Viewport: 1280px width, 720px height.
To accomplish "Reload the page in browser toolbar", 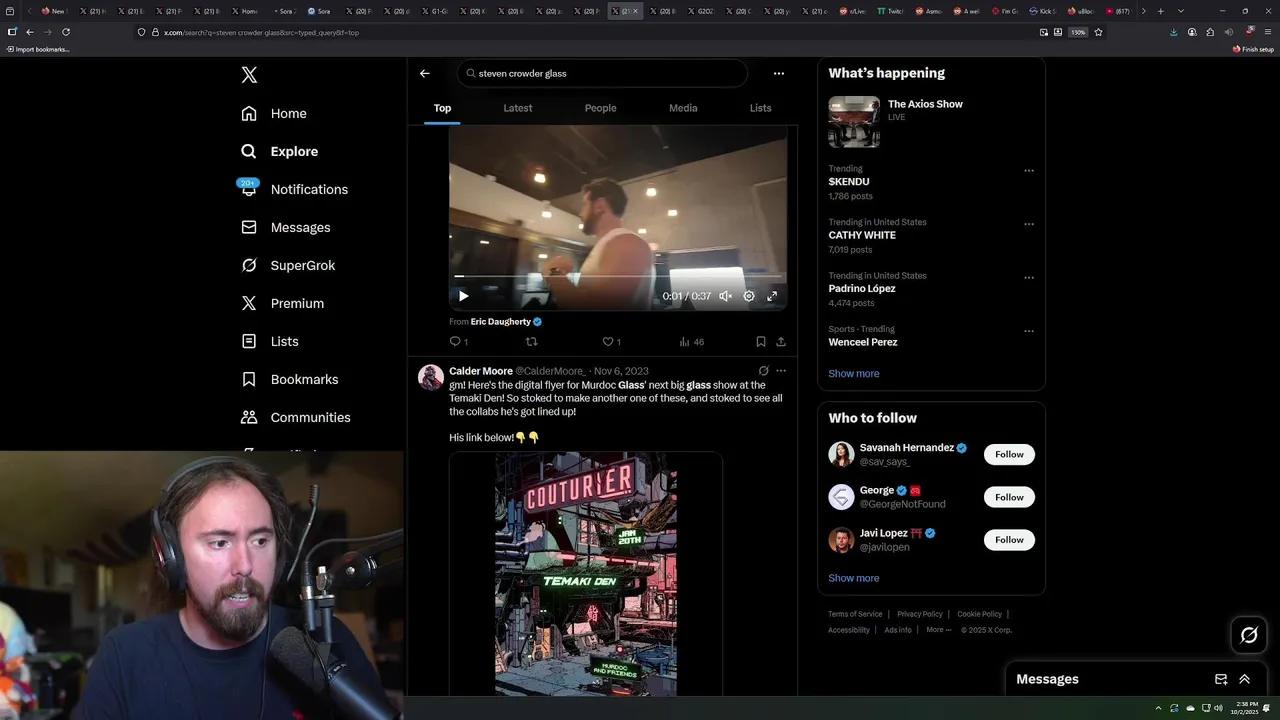I will [66, 32].
